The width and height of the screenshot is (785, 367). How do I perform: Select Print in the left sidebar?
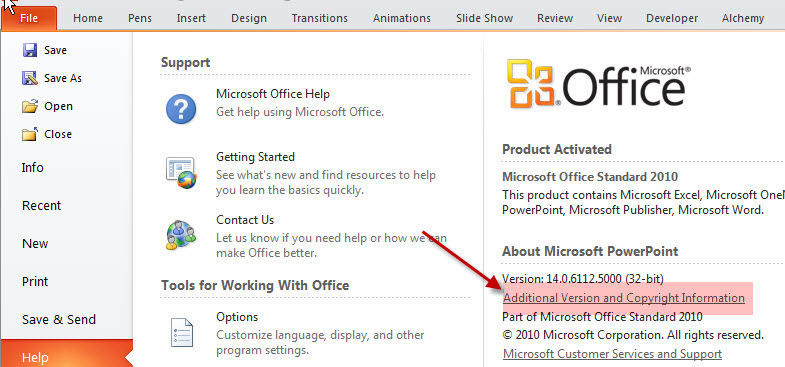point(35,281)
